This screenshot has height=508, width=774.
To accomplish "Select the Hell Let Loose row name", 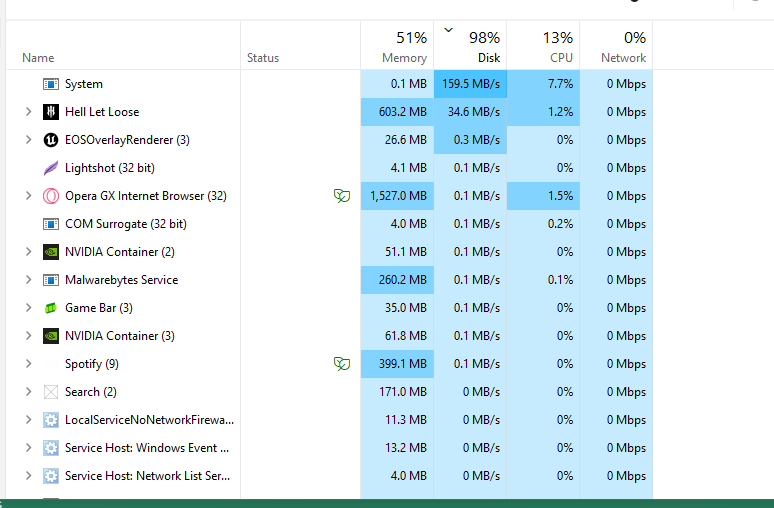I will [102, 112].
